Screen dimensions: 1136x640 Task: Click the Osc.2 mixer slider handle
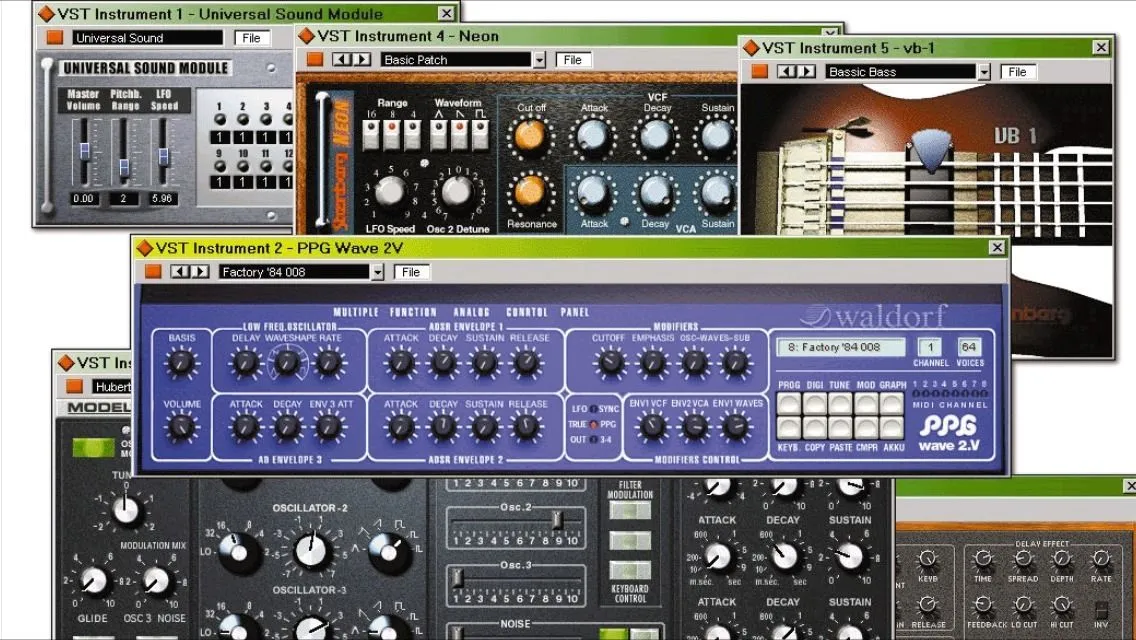point(557,520)
